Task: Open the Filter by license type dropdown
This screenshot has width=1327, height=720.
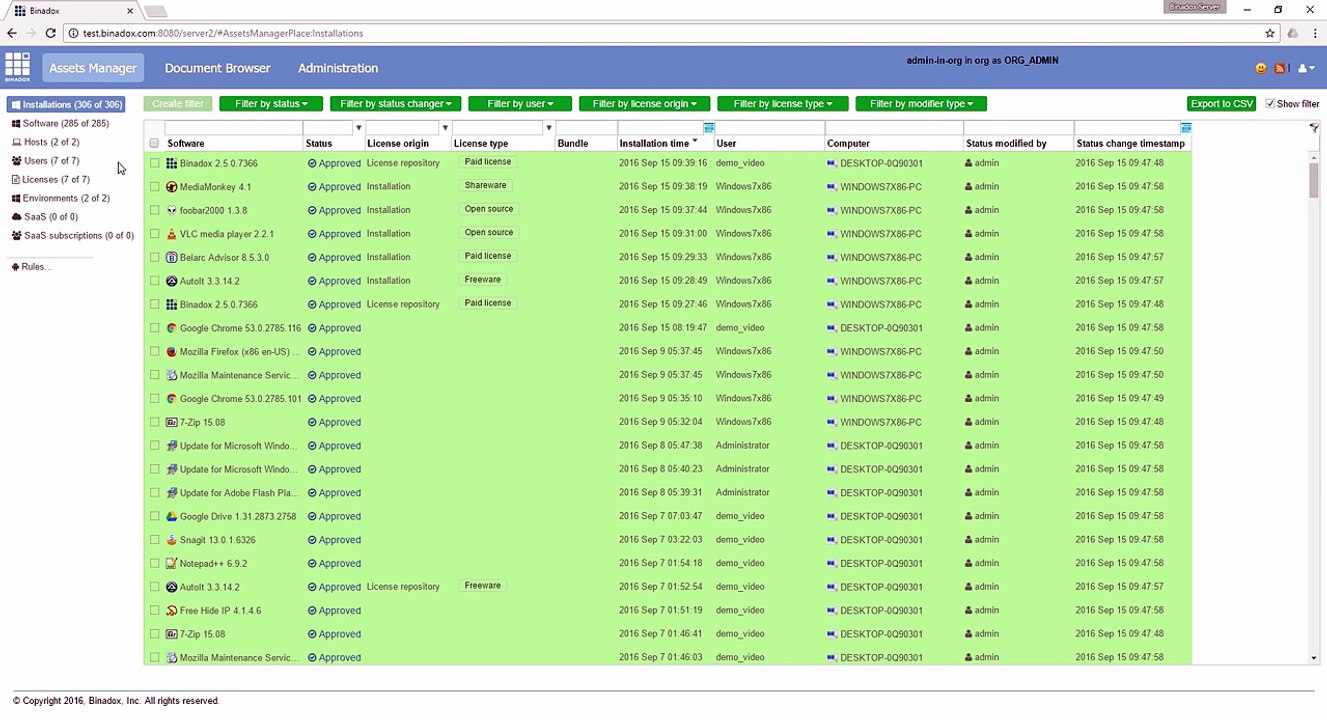Action: point(783,104)
